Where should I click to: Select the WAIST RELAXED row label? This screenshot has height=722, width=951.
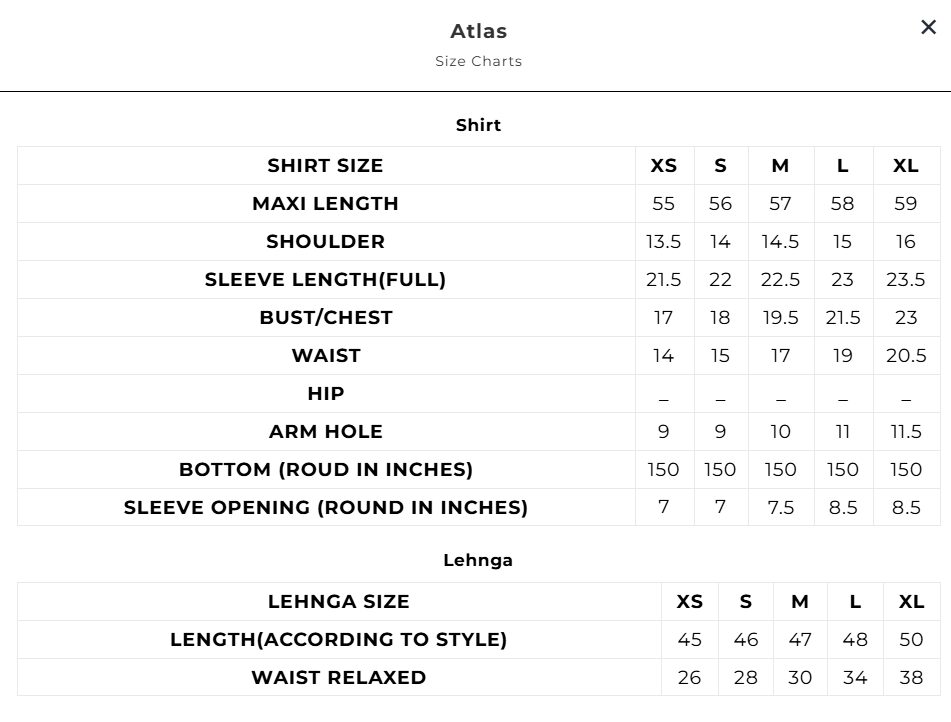coord(338,678)
